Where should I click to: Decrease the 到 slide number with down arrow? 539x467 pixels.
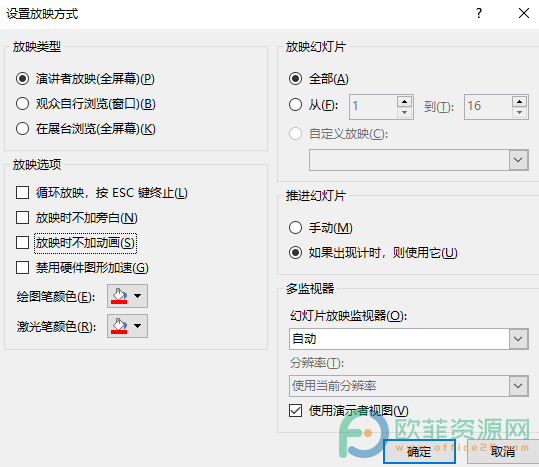[519, 112]
